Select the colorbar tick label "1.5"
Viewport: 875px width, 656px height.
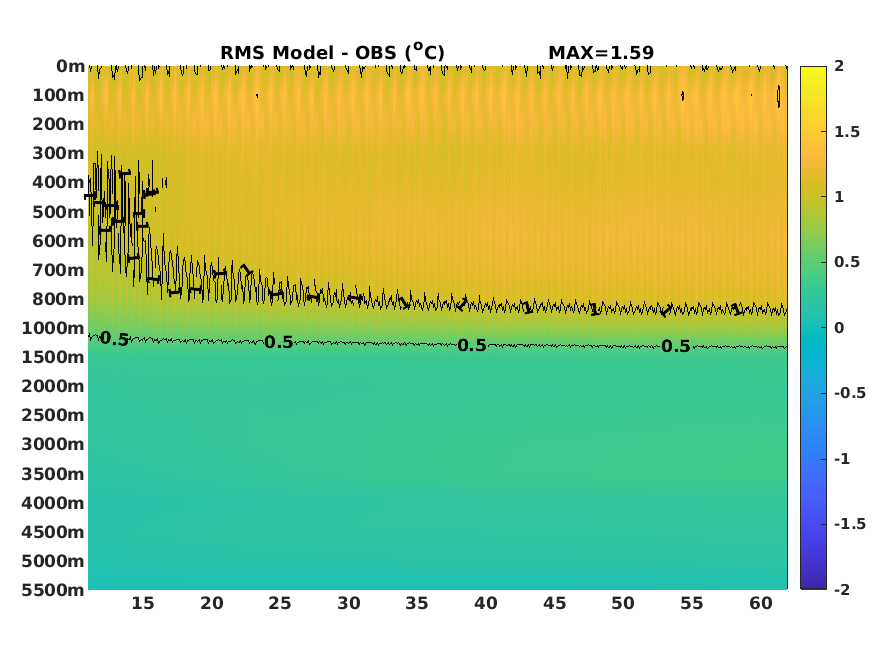pyautogui.click(x=847, y=132)
